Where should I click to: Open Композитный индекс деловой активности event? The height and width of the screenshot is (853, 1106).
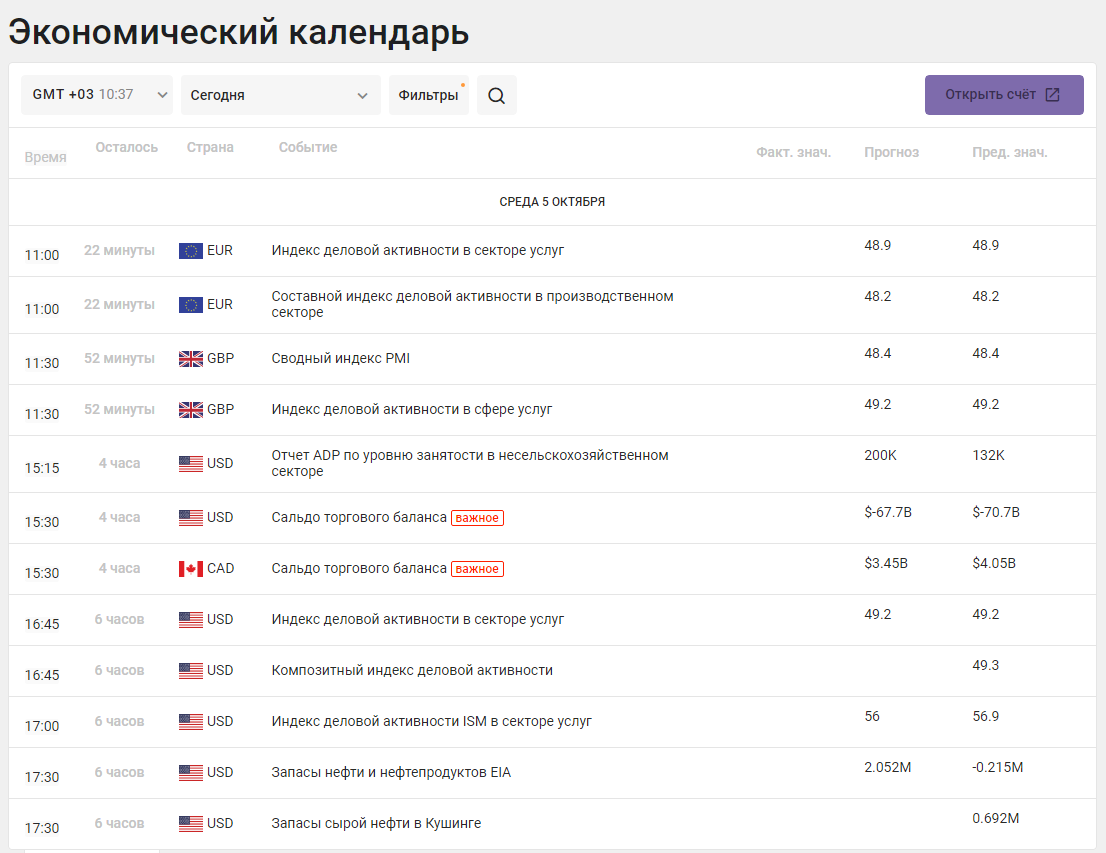click(412, 670)
